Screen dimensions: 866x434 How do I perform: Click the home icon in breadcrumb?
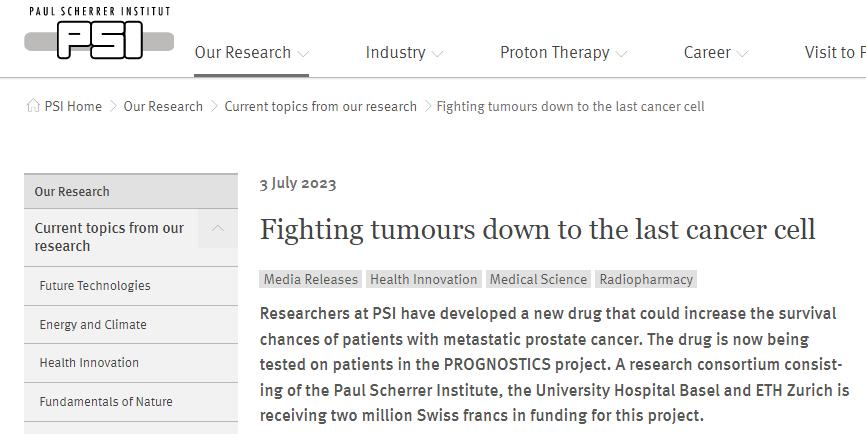coord(33,106)
